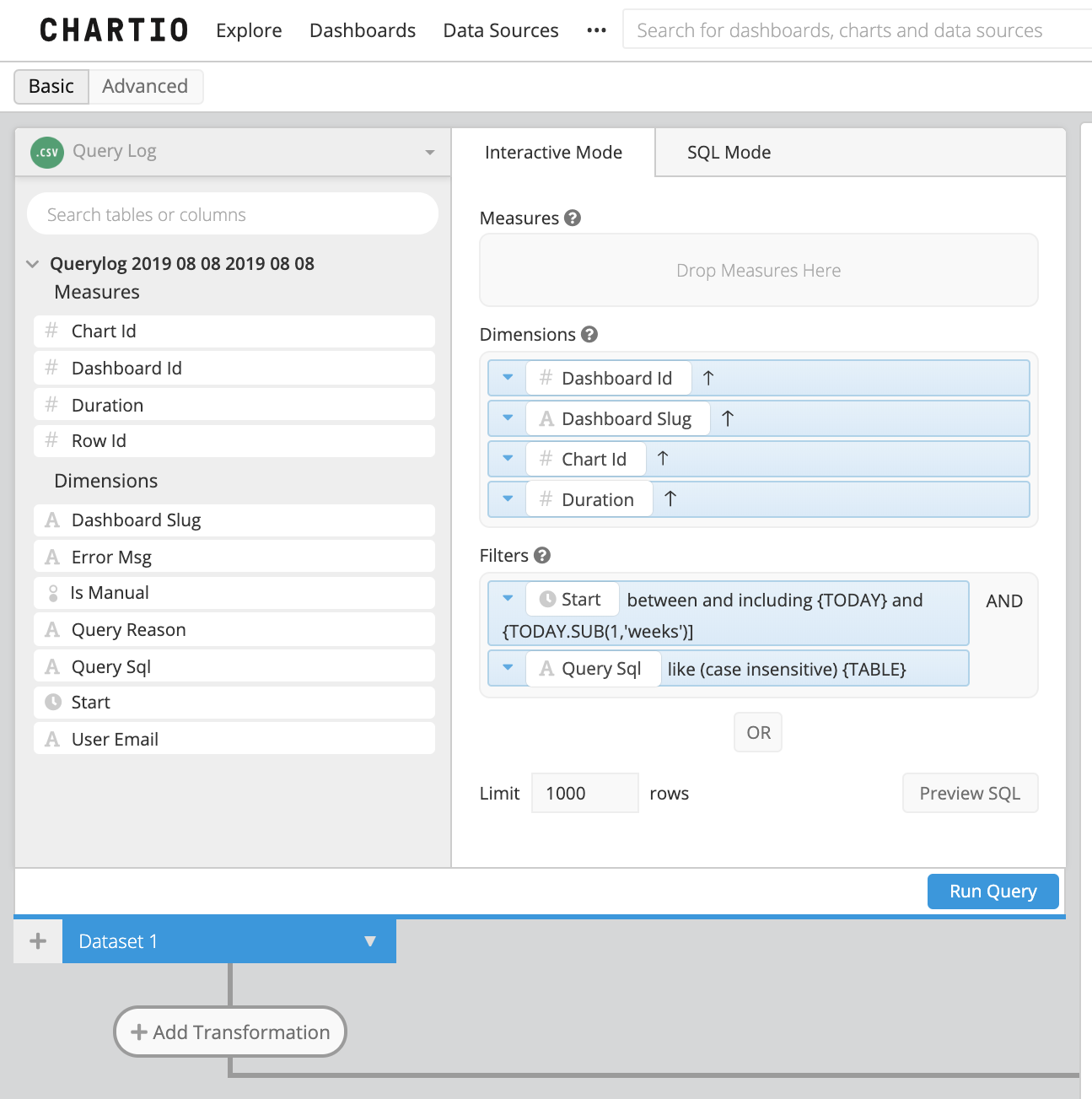Open dropdown for Start filter
Screen dimensions: 1092x1099
click(508, 598)
